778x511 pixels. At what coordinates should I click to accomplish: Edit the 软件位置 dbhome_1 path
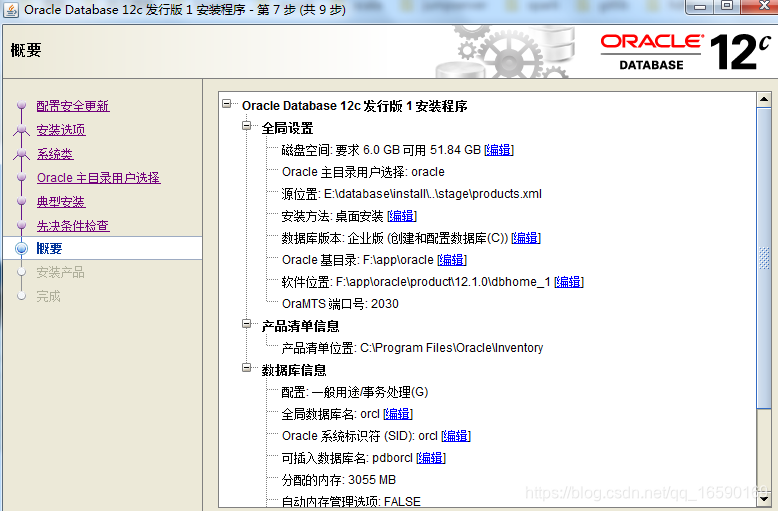569,282
